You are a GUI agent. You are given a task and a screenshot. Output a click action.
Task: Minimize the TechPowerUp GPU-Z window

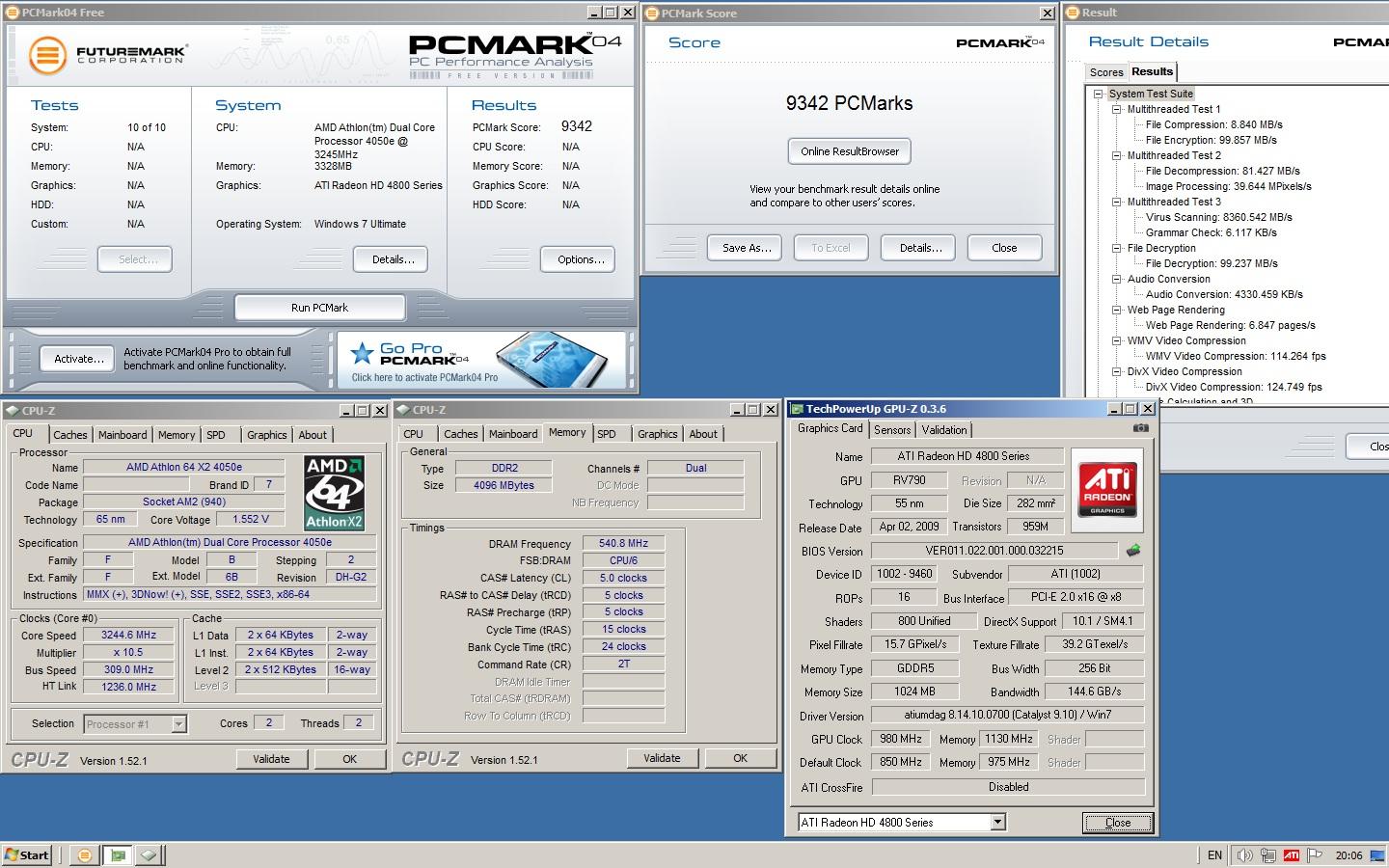[x=1112, y=409]
